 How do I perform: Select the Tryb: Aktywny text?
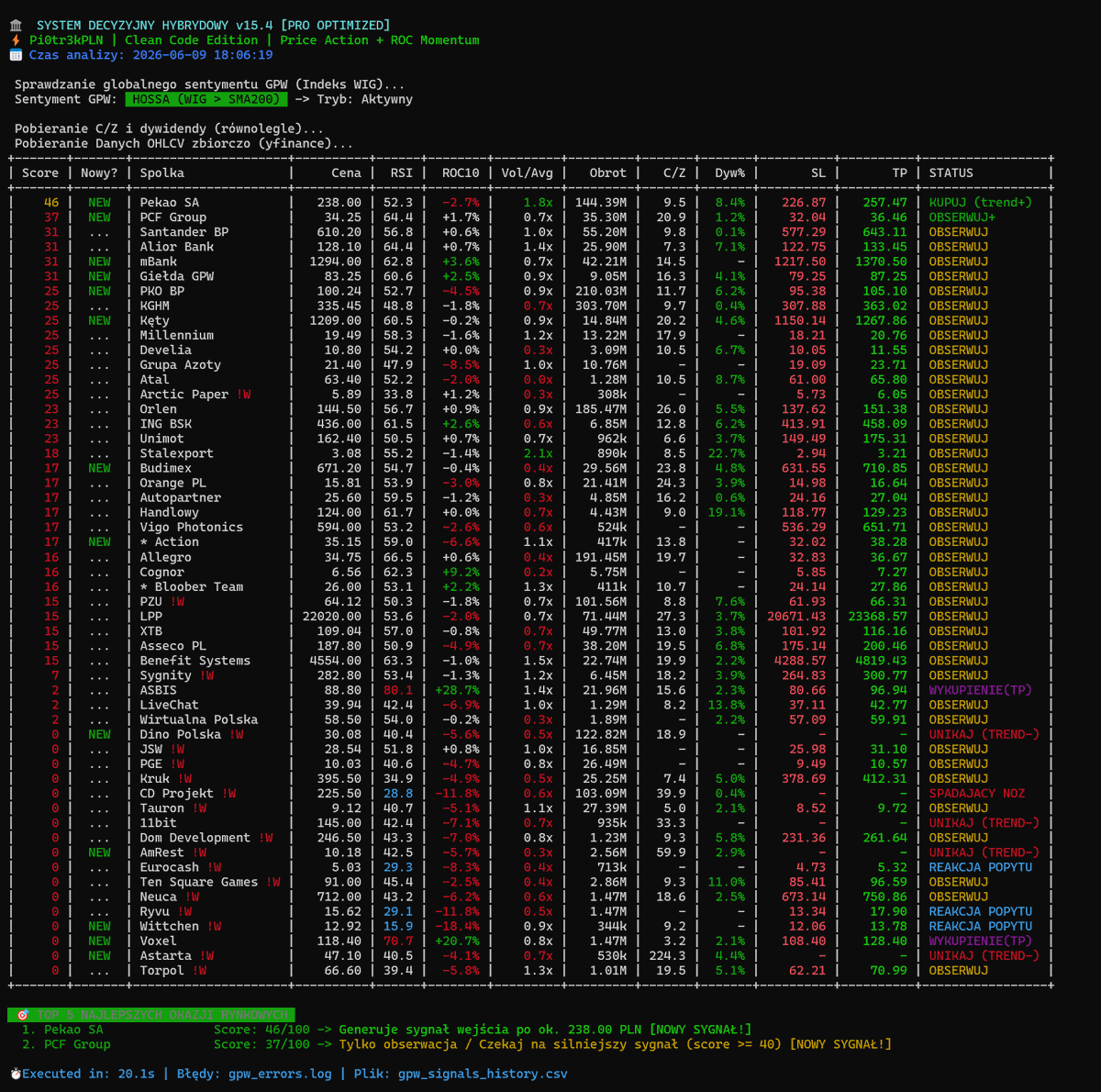365,99
